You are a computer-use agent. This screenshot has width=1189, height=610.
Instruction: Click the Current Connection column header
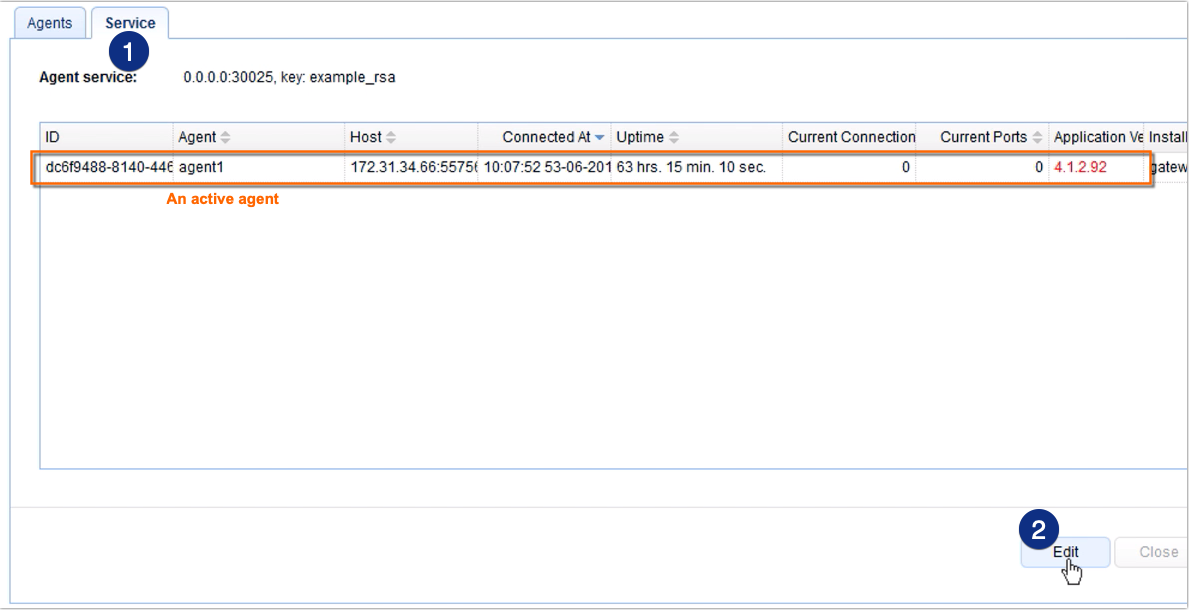850,137
